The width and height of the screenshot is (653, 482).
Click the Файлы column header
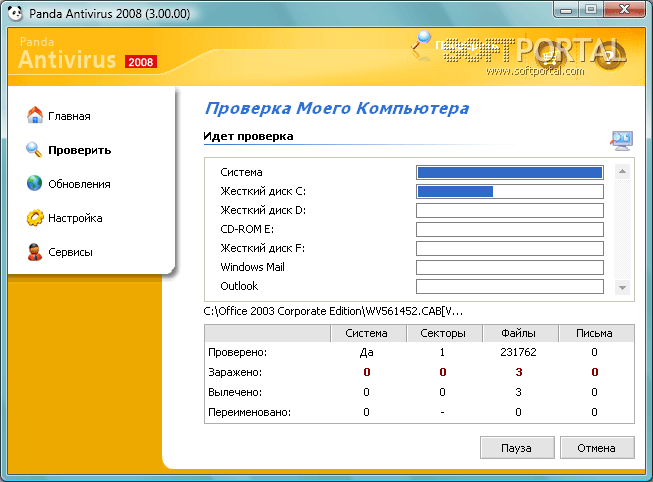coord(520,333)
